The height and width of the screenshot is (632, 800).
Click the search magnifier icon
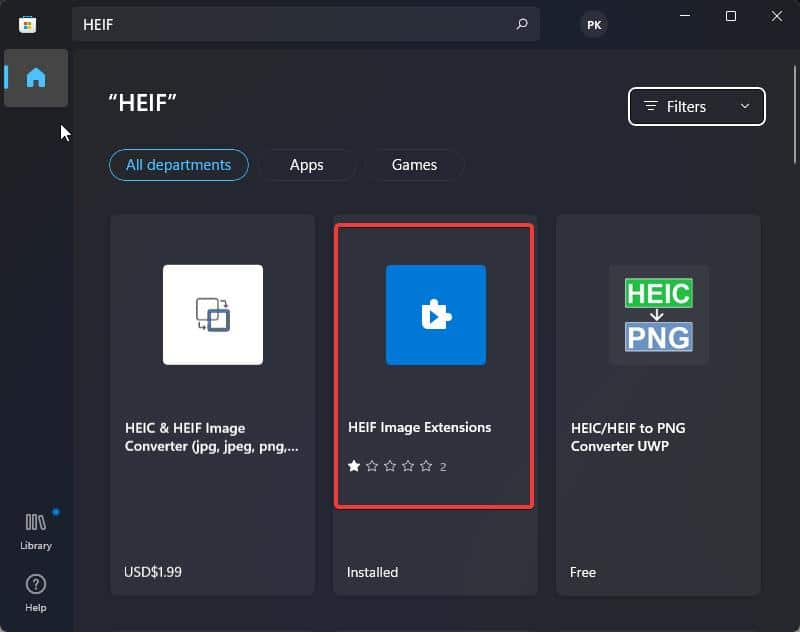pyautogui.click(x=521, y=24)
